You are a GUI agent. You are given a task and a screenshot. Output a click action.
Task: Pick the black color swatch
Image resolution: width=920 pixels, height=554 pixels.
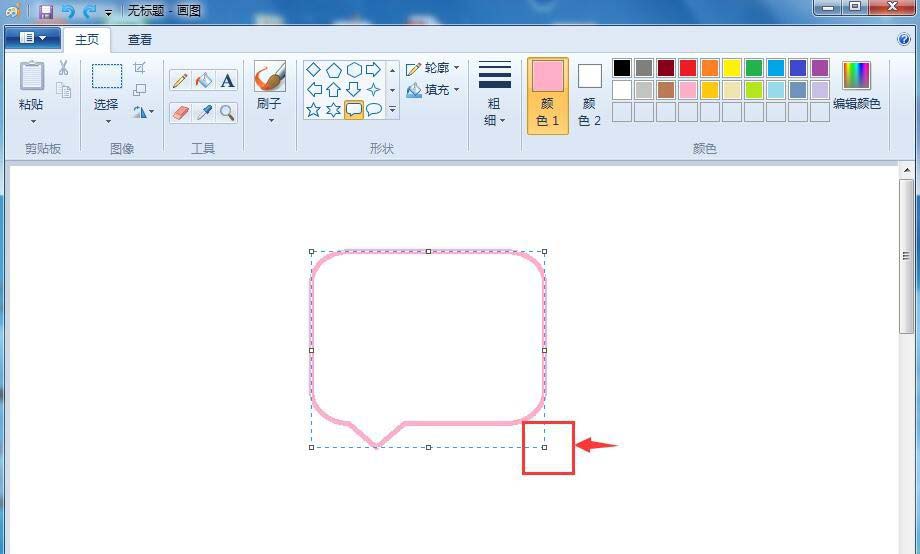(622, 67)
